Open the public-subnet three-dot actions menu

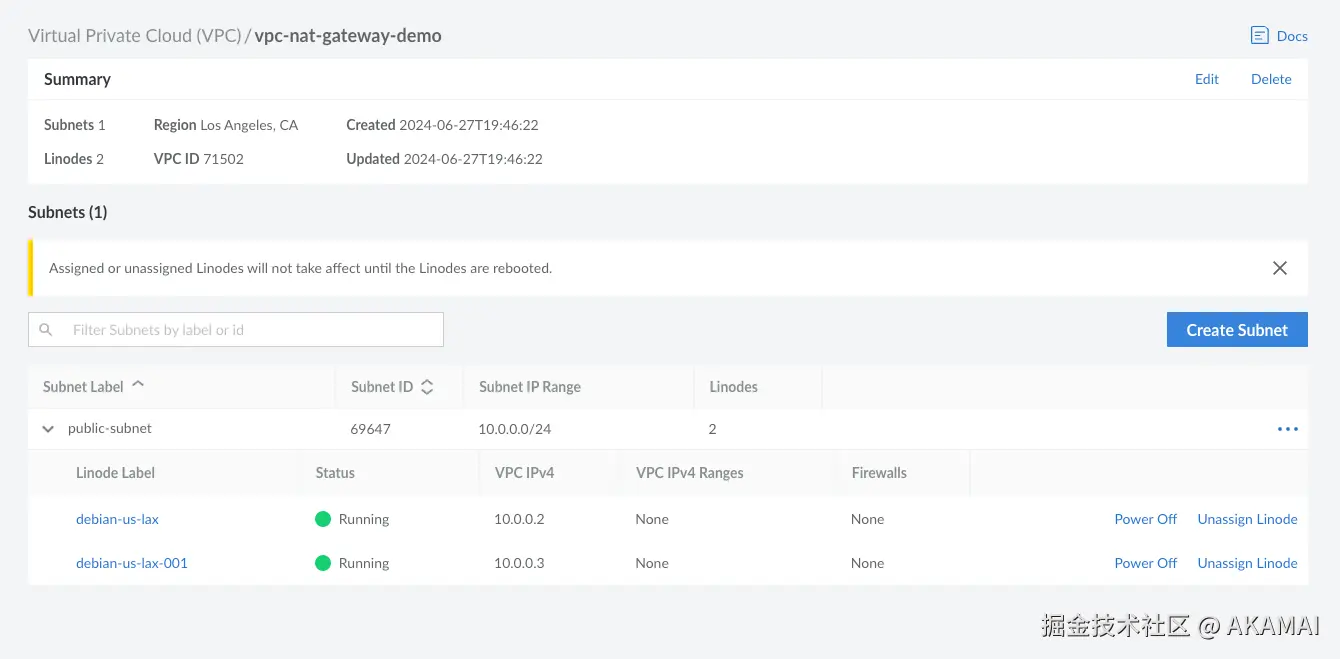pyautogui.click(x=1287, y=429)
